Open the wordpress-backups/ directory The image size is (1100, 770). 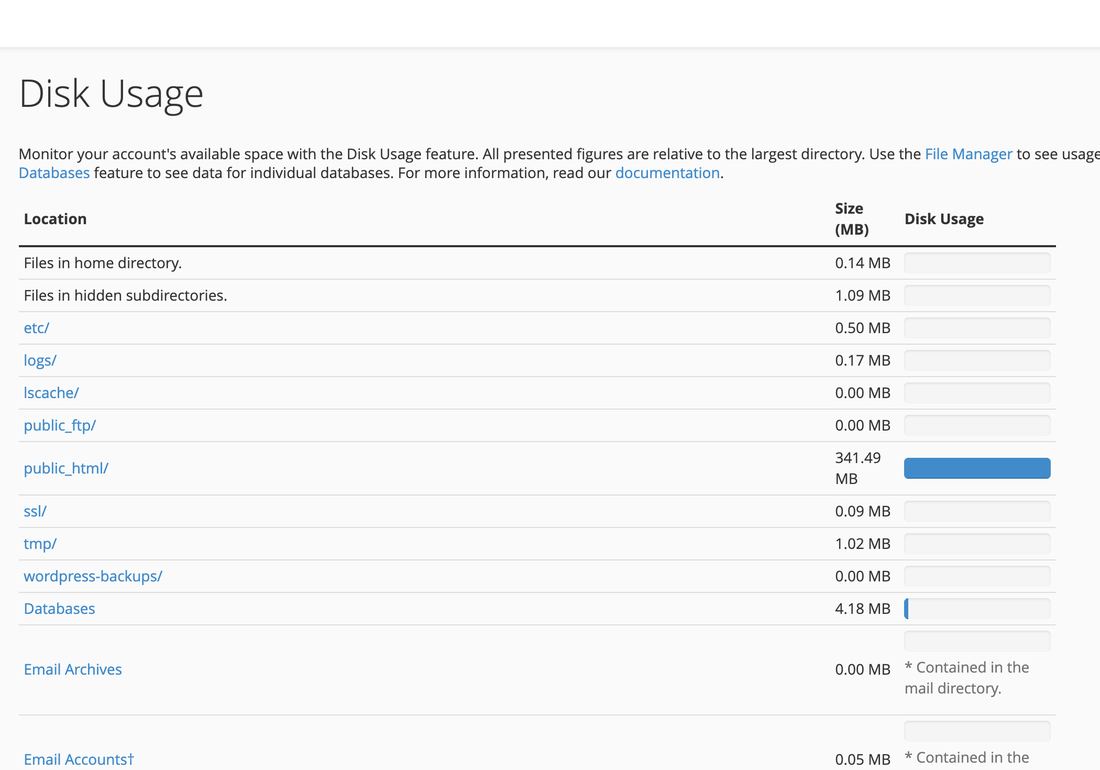tap(93, 576)
